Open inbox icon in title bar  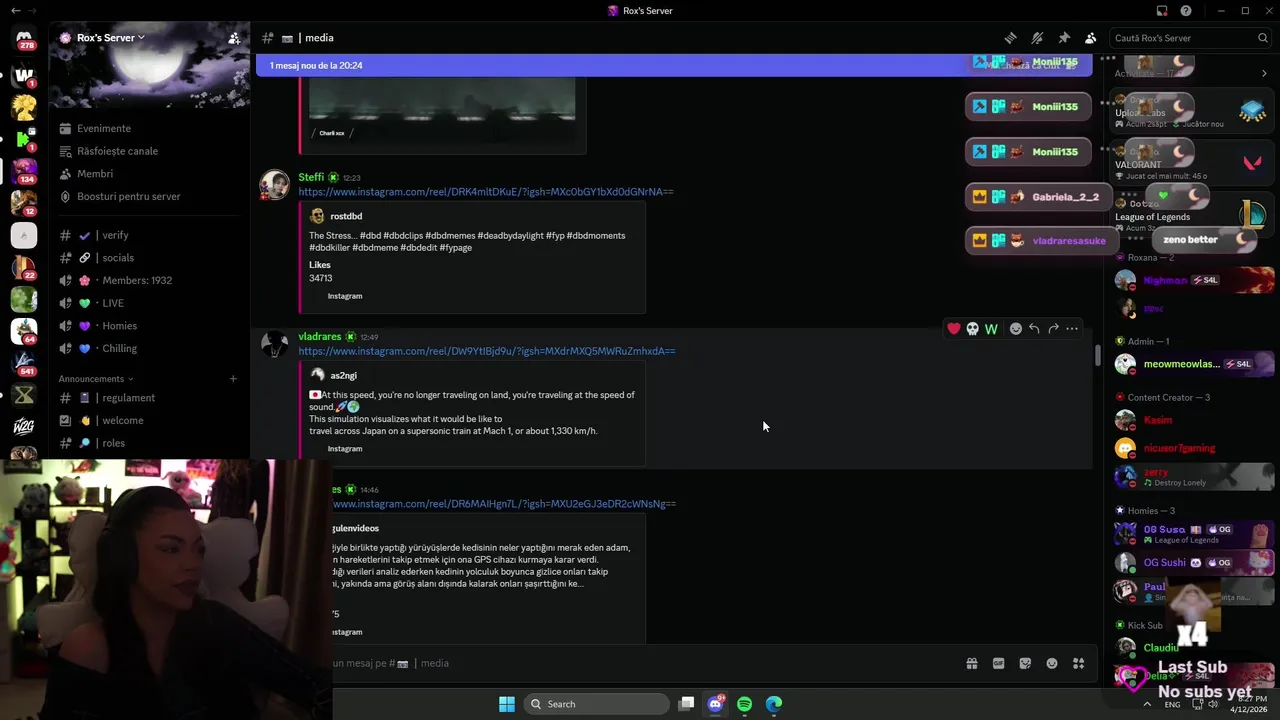click(x=1162, y=11)
